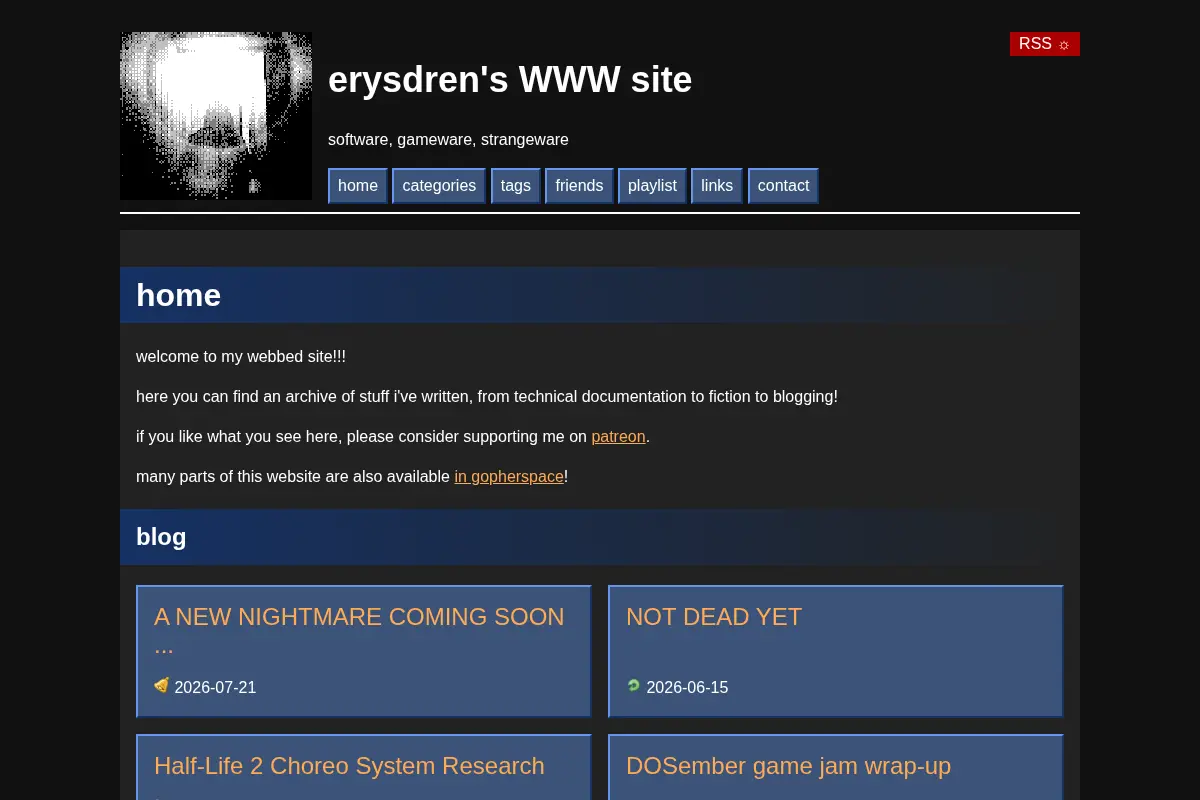Open 'A NEW NIGHTMARE COMING SOON' post
The width and height of the screenshot is (1200, 800).
click(359, 631)
